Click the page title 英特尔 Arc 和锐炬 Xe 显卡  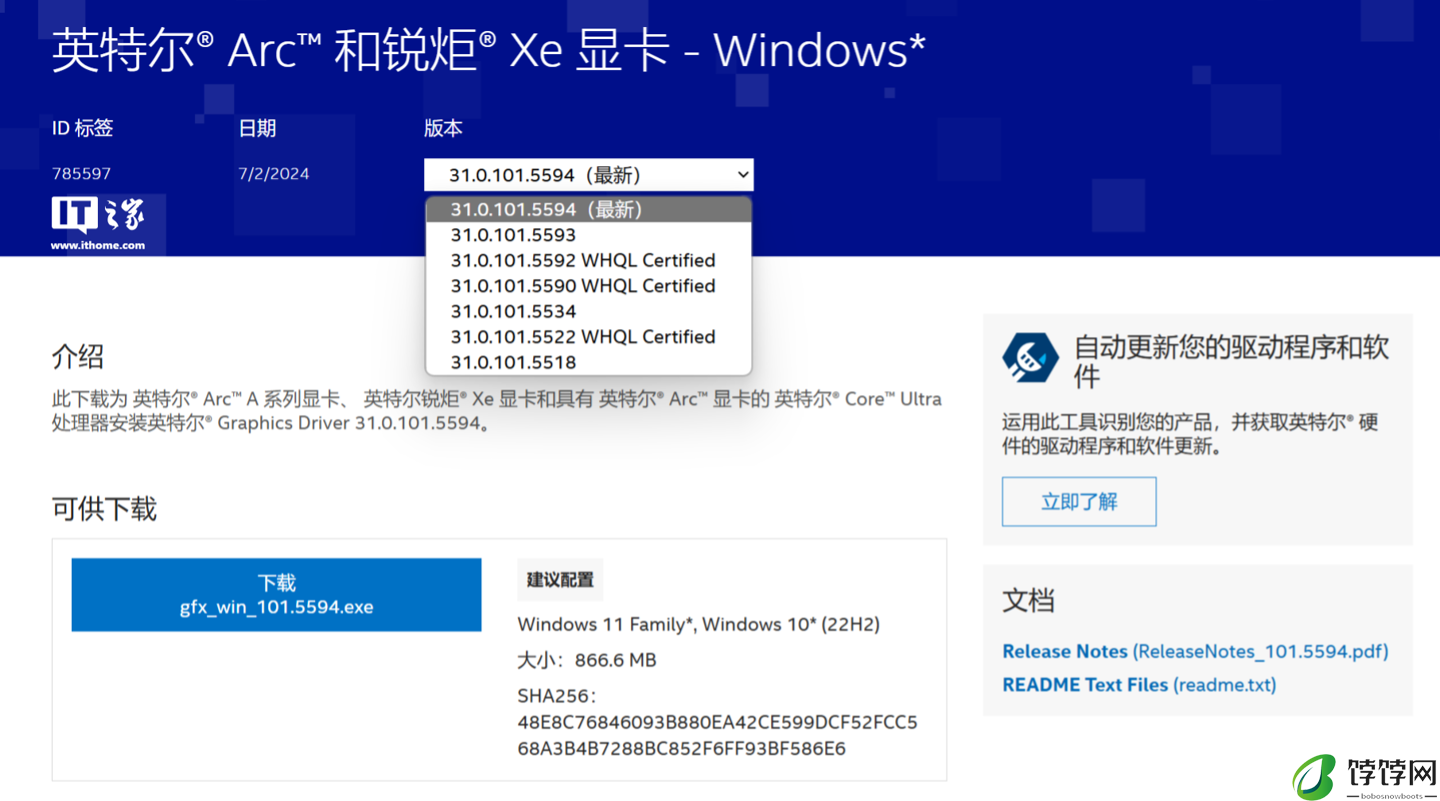coord(488,50)
